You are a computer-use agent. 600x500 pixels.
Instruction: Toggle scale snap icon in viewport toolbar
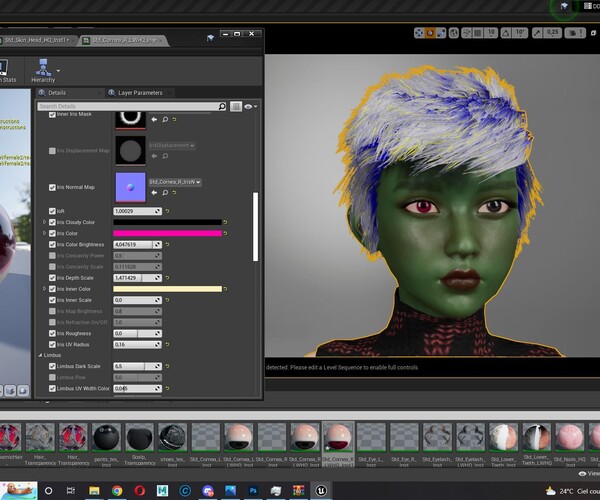[x=537, y=33]
